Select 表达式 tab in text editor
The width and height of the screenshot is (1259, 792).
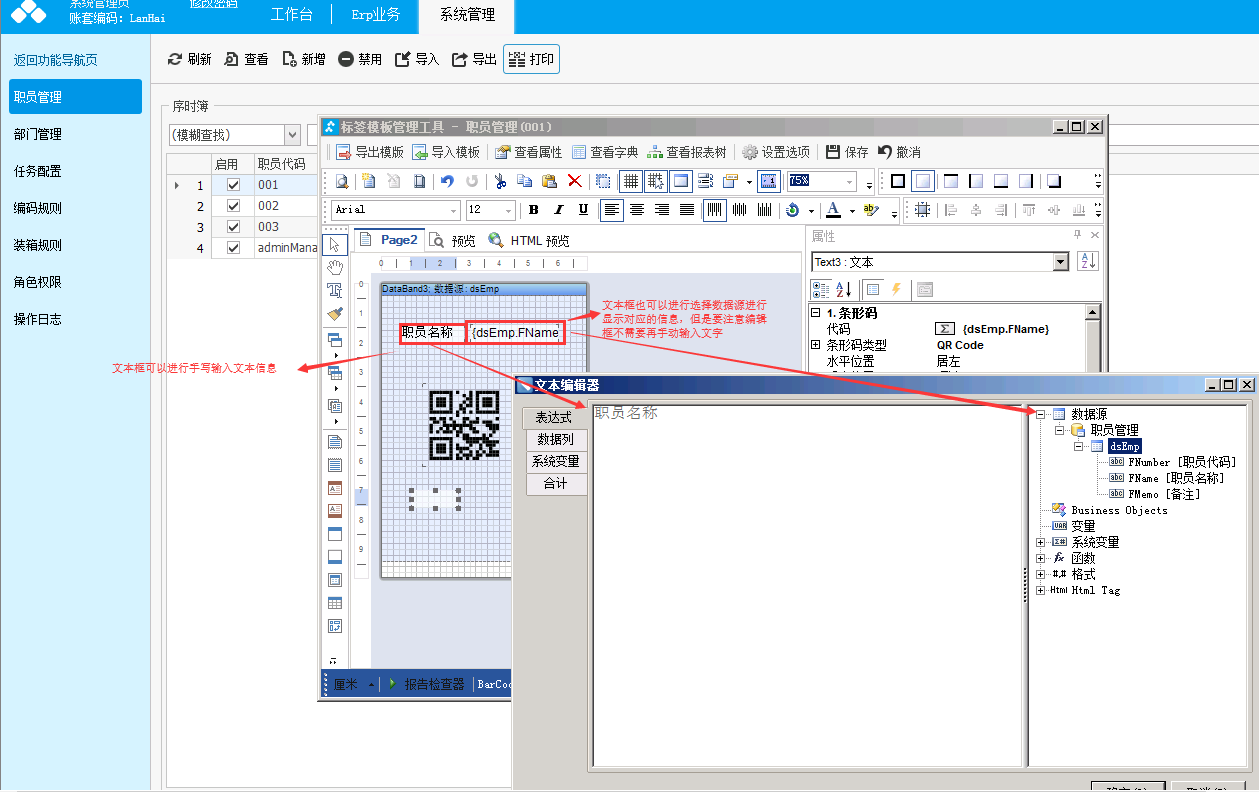click(553, 417)
